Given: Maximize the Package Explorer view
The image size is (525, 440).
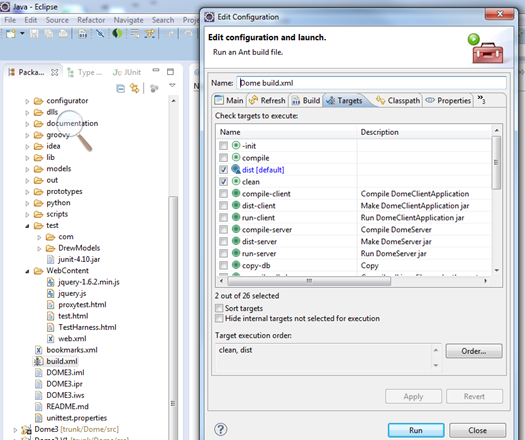Looking at the screenshot, I should coord(170,72).
